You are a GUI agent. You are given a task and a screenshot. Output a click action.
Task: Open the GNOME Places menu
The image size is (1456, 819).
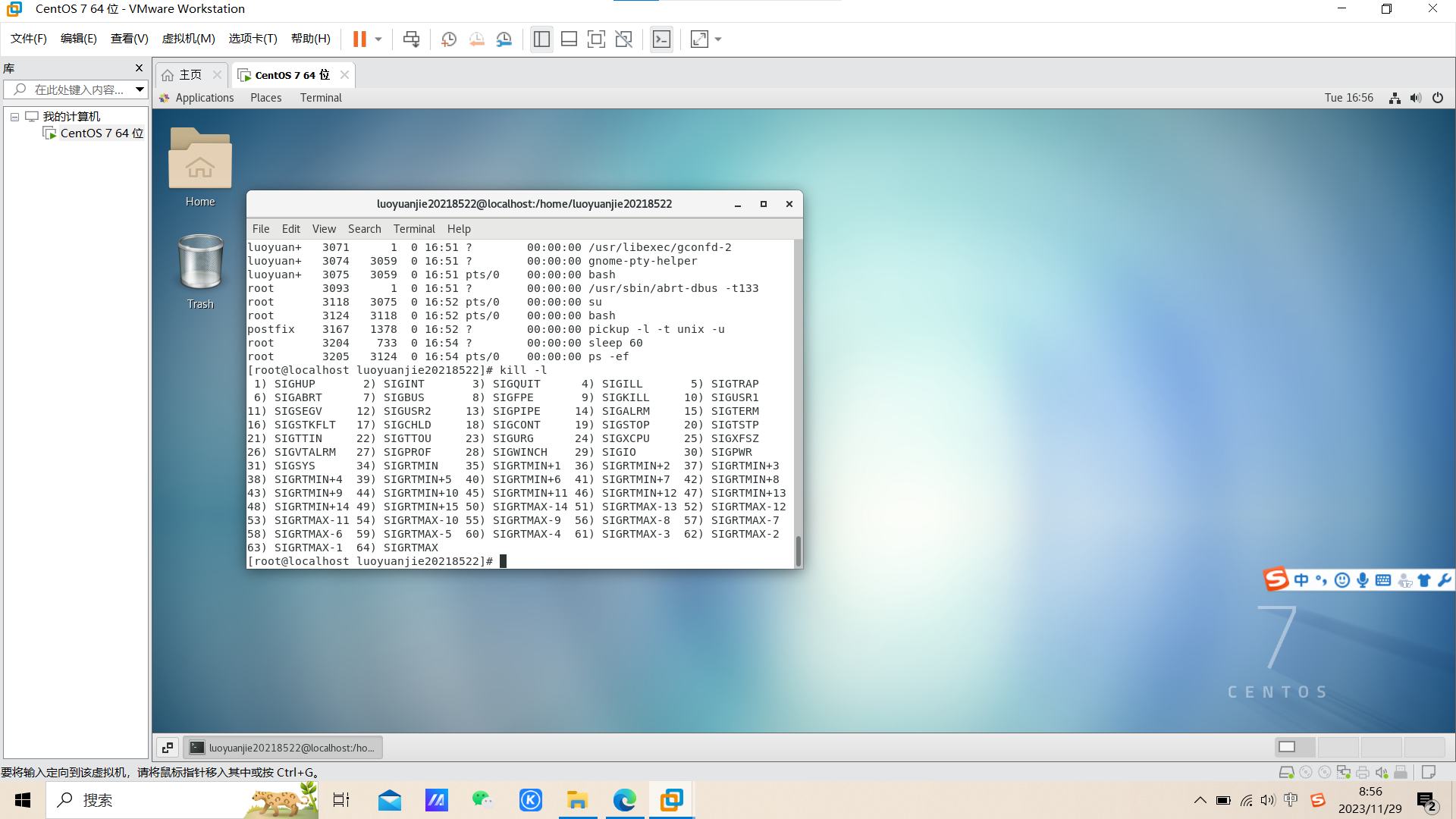click(x=266, y=98)
